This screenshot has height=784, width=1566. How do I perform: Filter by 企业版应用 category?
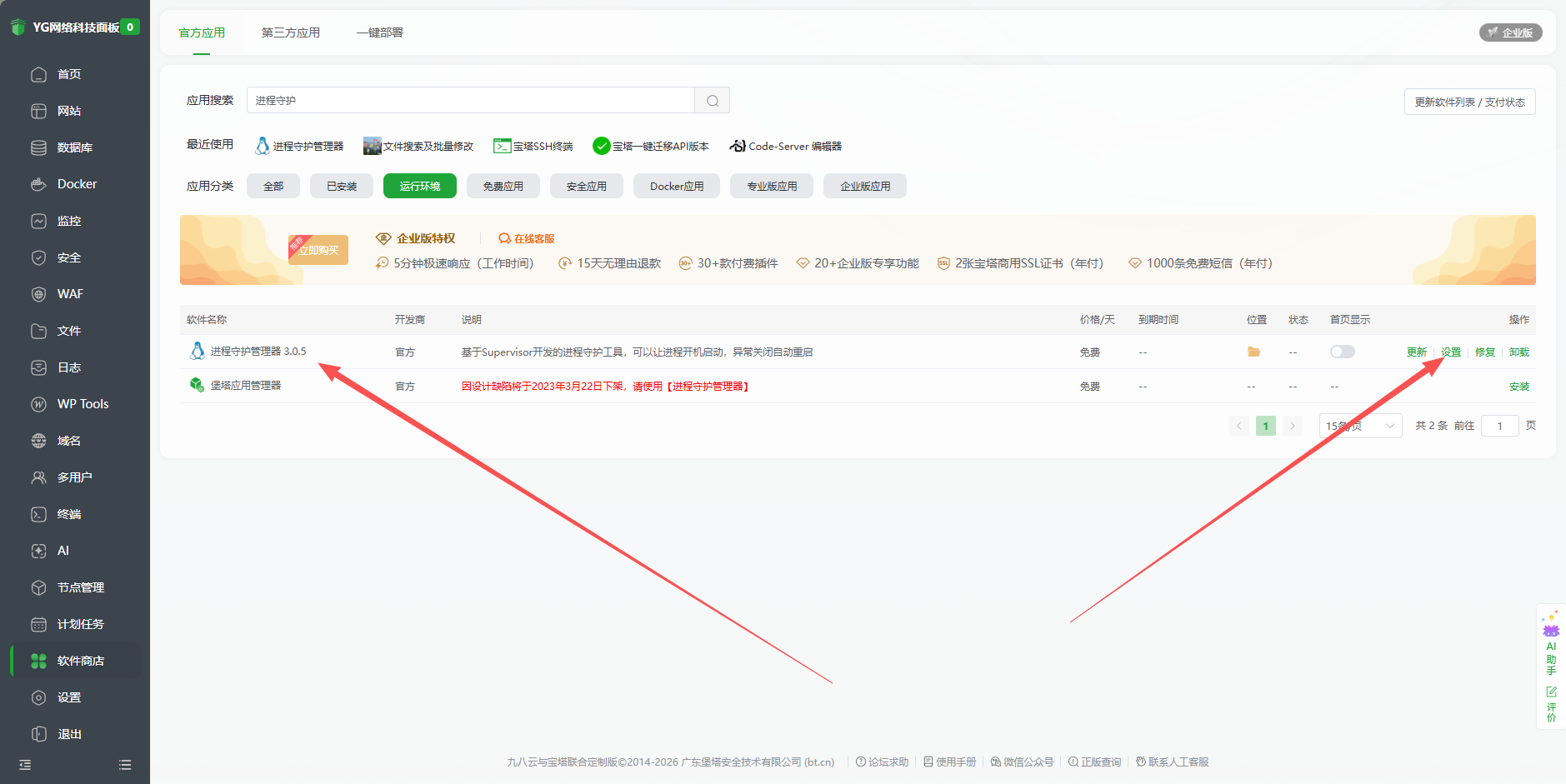(865, 186)
